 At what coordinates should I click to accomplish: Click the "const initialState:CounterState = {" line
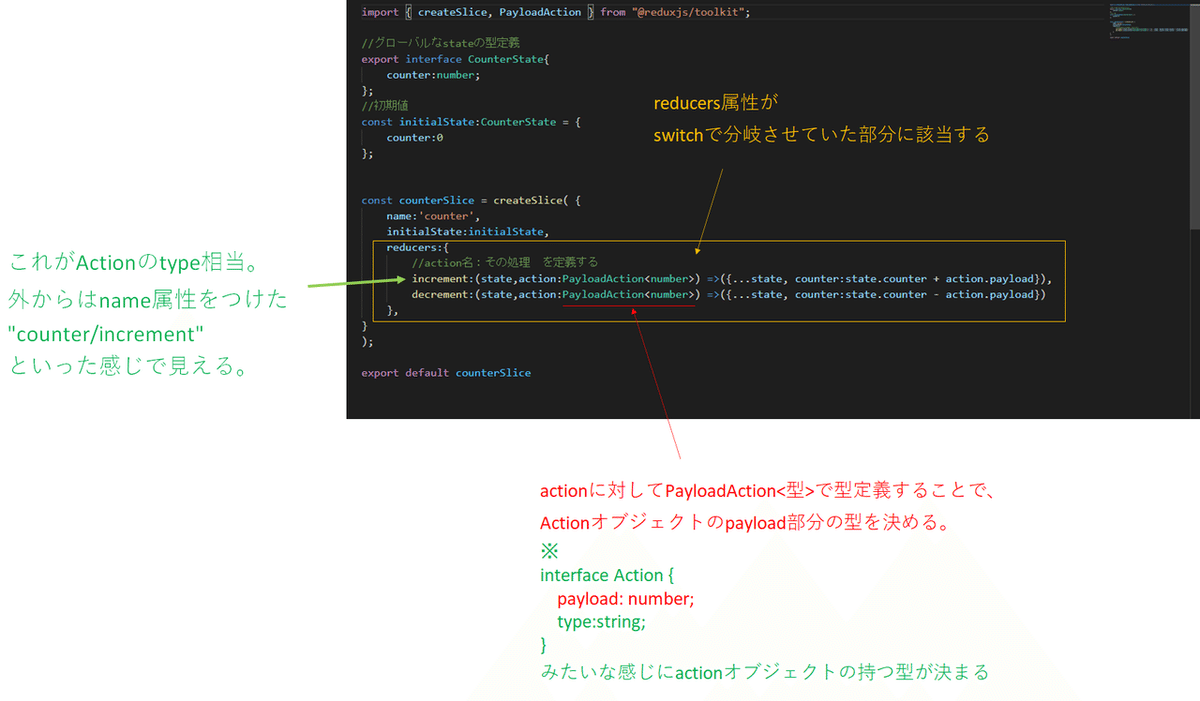click(472, 122)
